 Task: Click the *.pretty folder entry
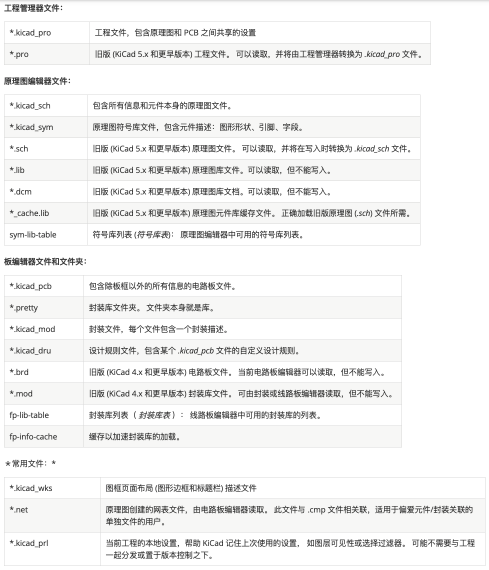coord(44,308)
